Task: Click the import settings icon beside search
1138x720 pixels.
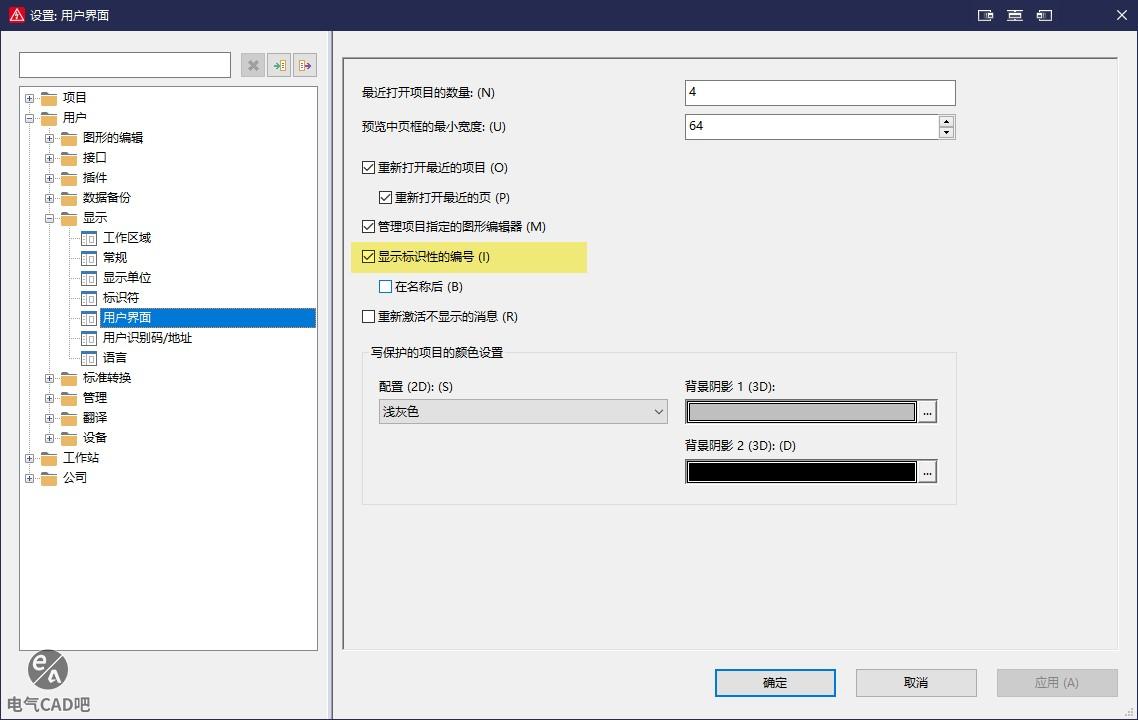Action: [x=279, y=65]
